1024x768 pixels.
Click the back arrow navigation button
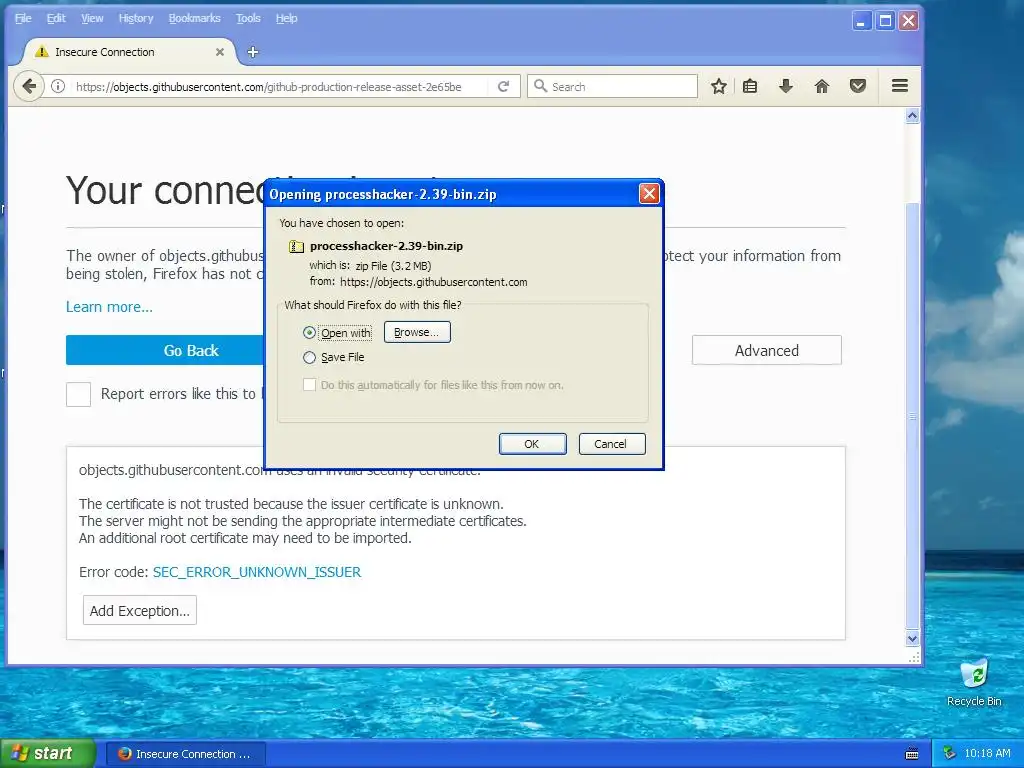click(x=29, y=86)
